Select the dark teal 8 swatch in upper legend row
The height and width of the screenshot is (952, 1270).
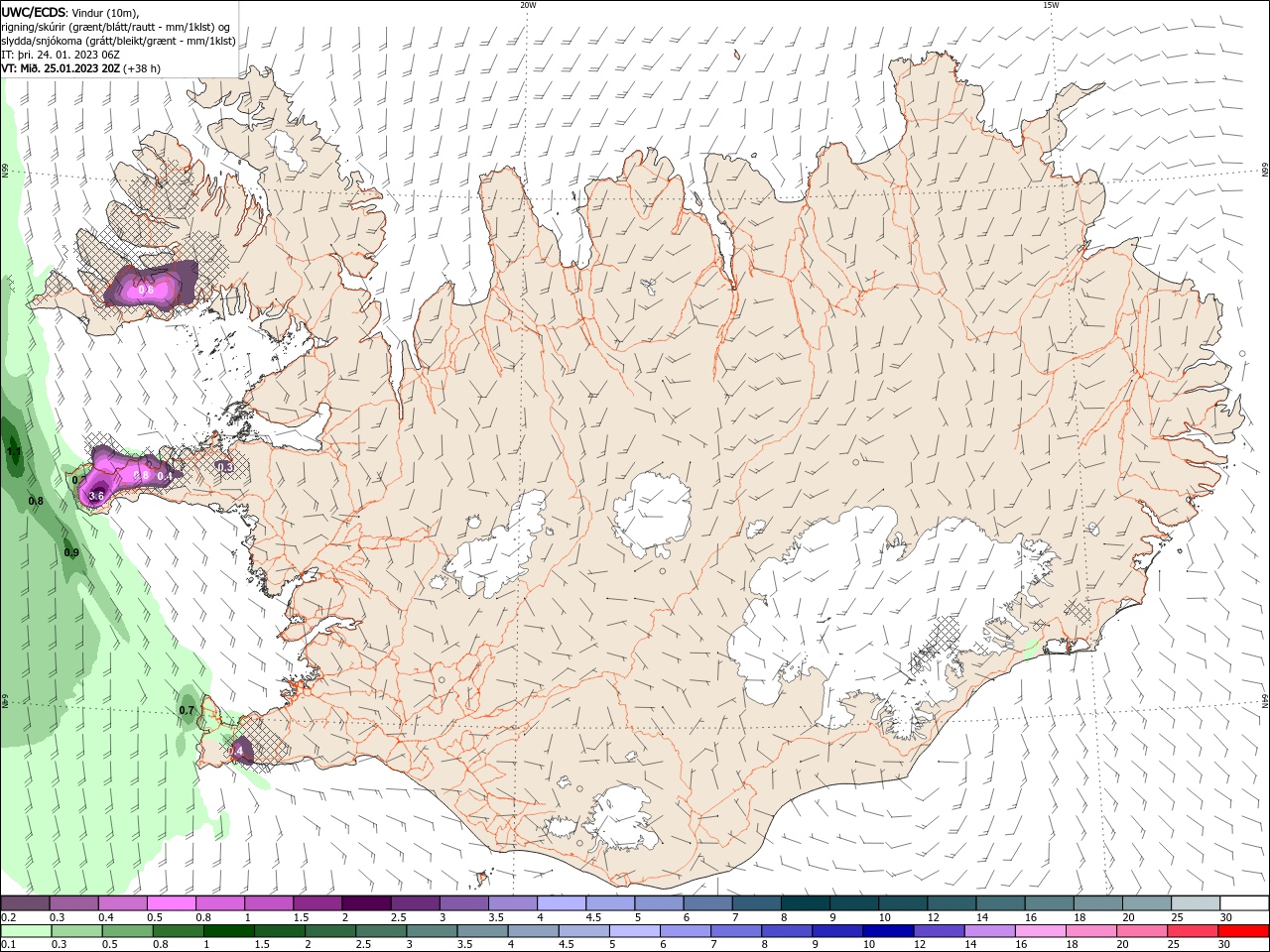click(805, 903)
